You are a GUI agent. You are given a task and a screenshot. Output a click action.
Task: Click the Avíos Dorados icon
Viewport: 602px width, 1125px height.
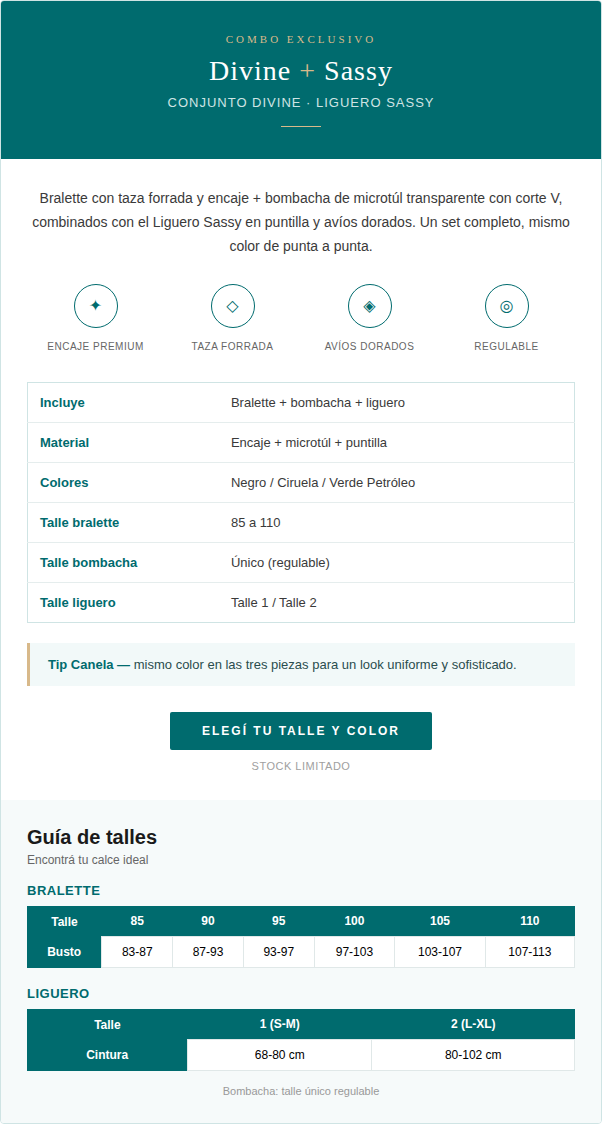point(370,306)
